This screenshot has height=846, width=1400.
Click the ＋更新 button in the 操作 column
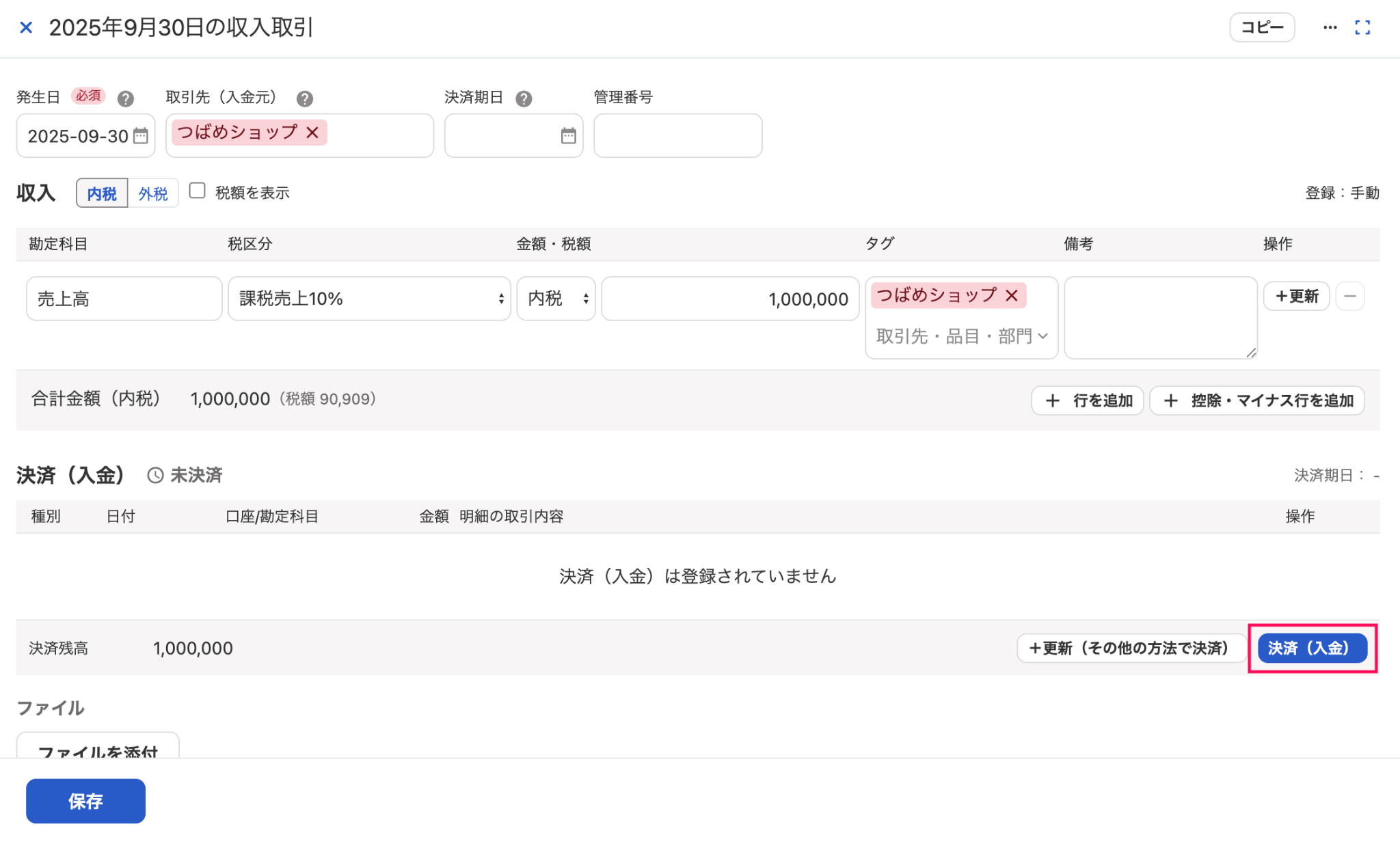pos(1296,296)
